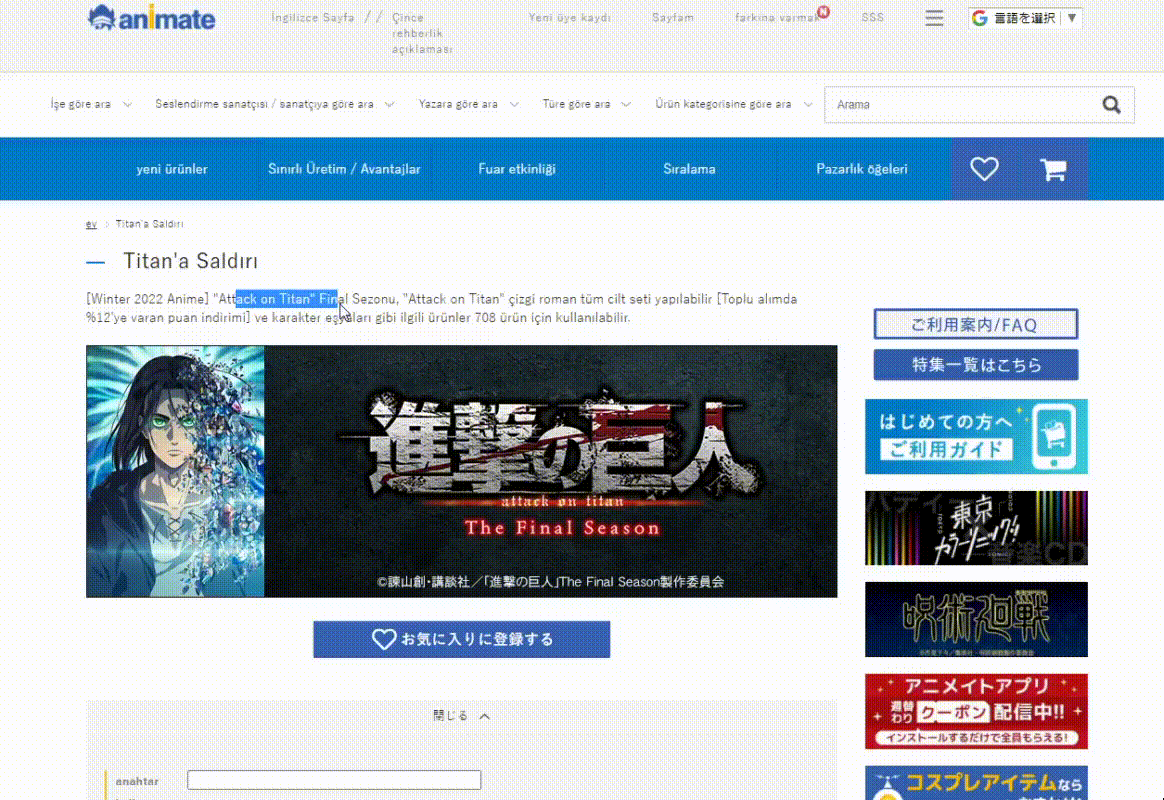The height and width of the screenshot is (800, 1164).
Task: Open the 東京カラーソニック banner
Action: (976, 528)
